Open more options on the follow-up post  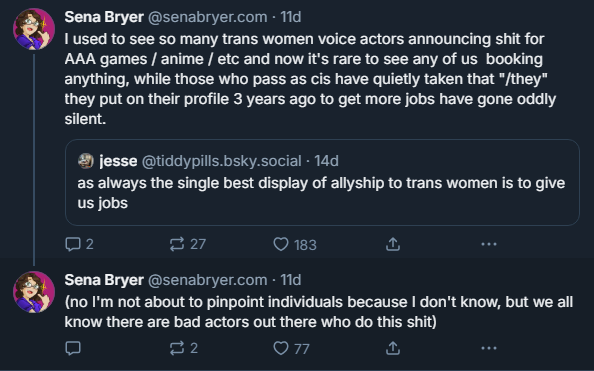point(489,348)
